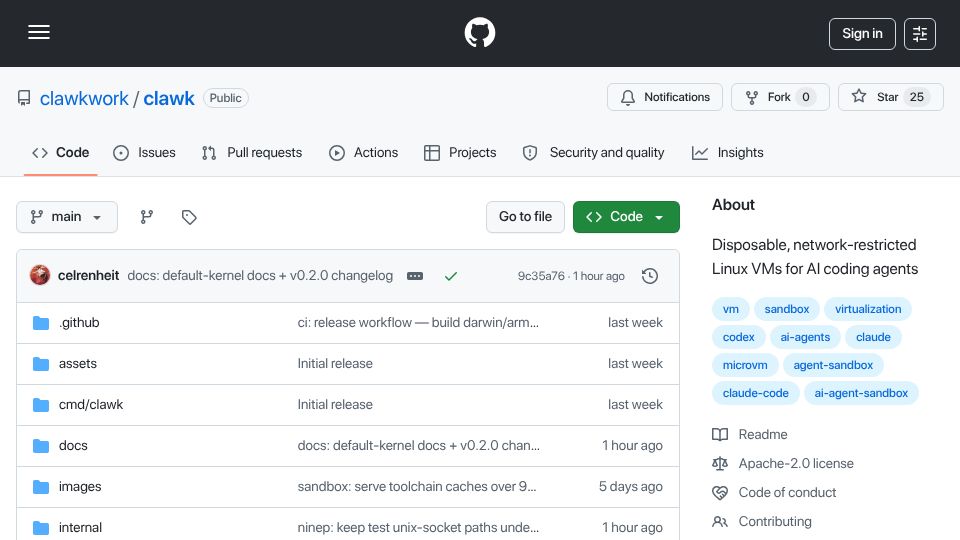This screenshot has width=960, height=540.
Task: Open celrenheit's avatar image
Action: pyautogui.click(x=40, y=276)
